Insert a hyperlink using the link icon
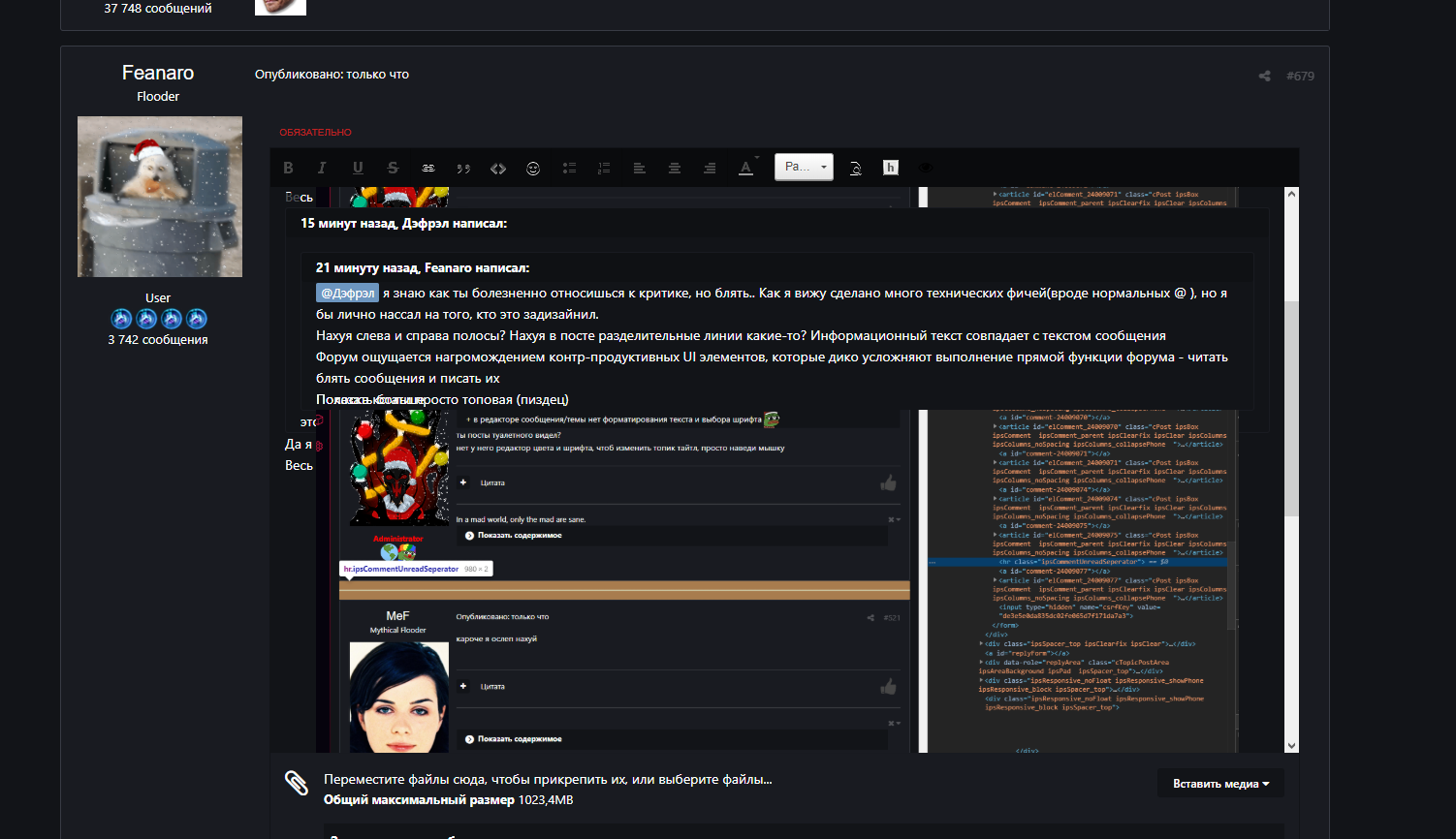 click(x=428, y=168)
